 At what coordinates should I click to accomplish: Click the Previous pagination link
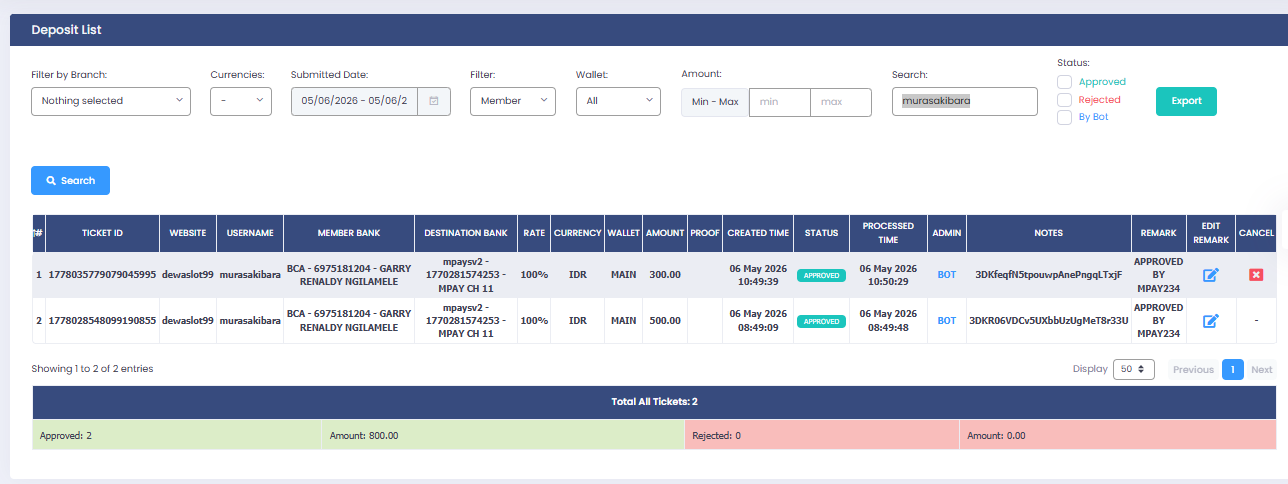[x=1193, y=369]
